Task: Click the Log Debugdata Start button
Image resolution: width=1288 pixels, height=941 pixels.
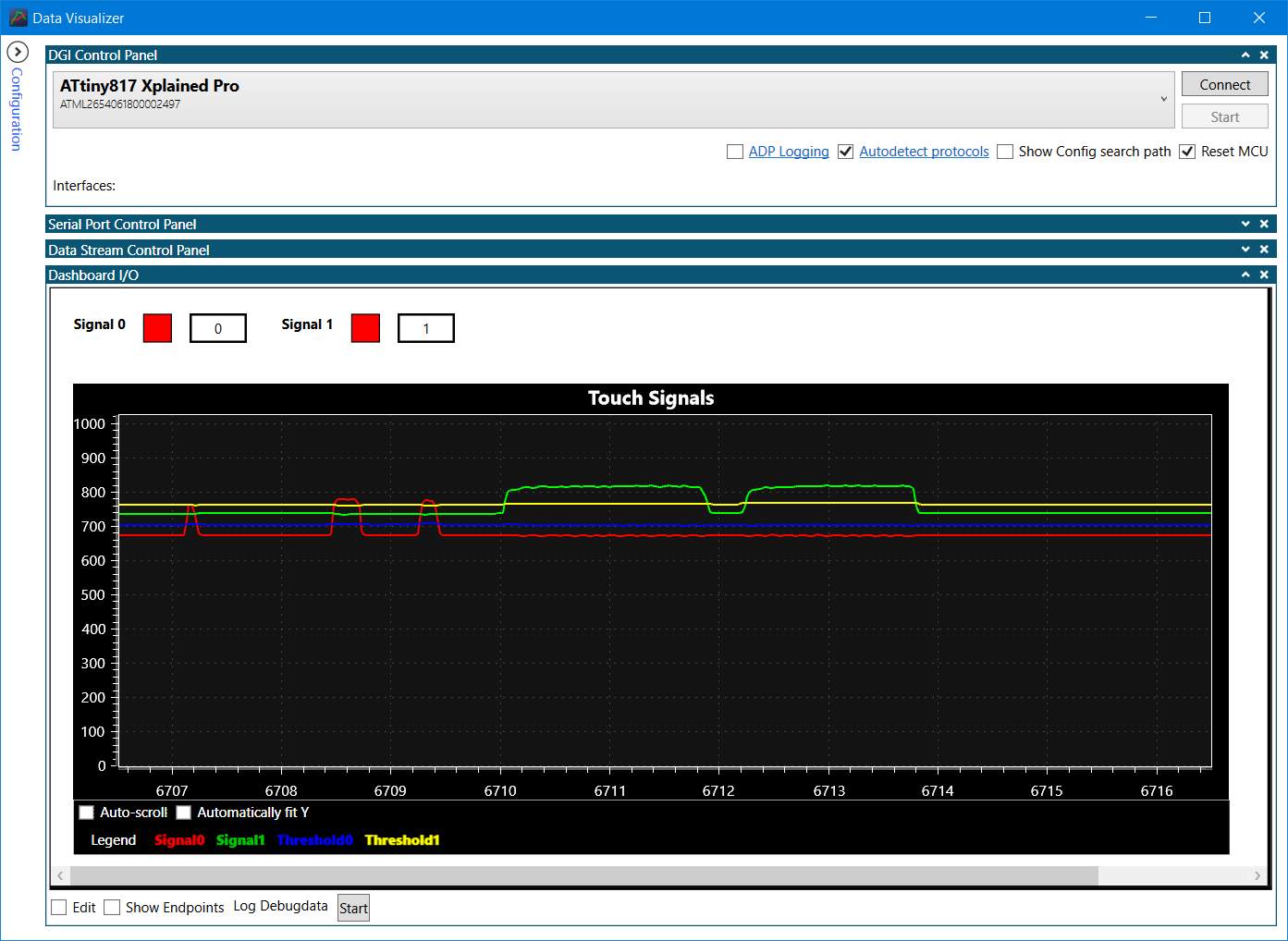Action: 353,908
